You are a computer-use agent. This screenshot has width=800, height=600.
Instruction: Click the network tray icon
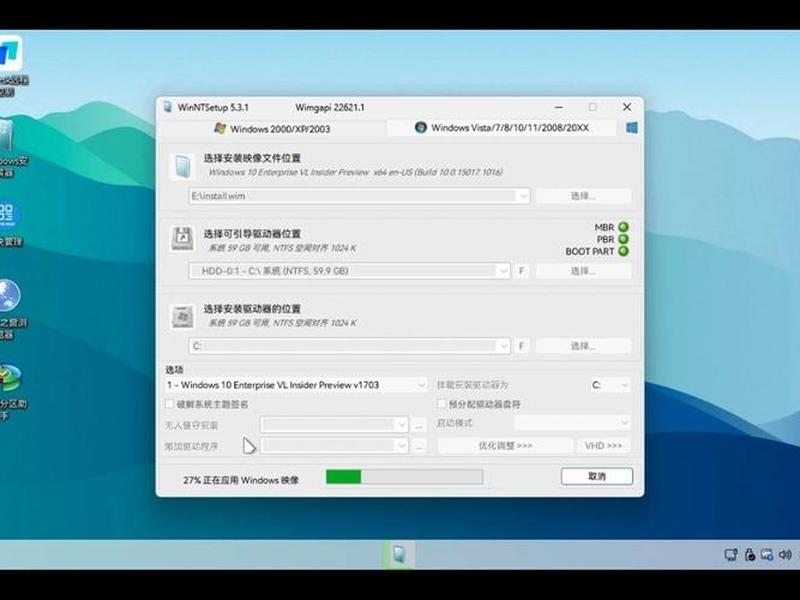[731, 555]
